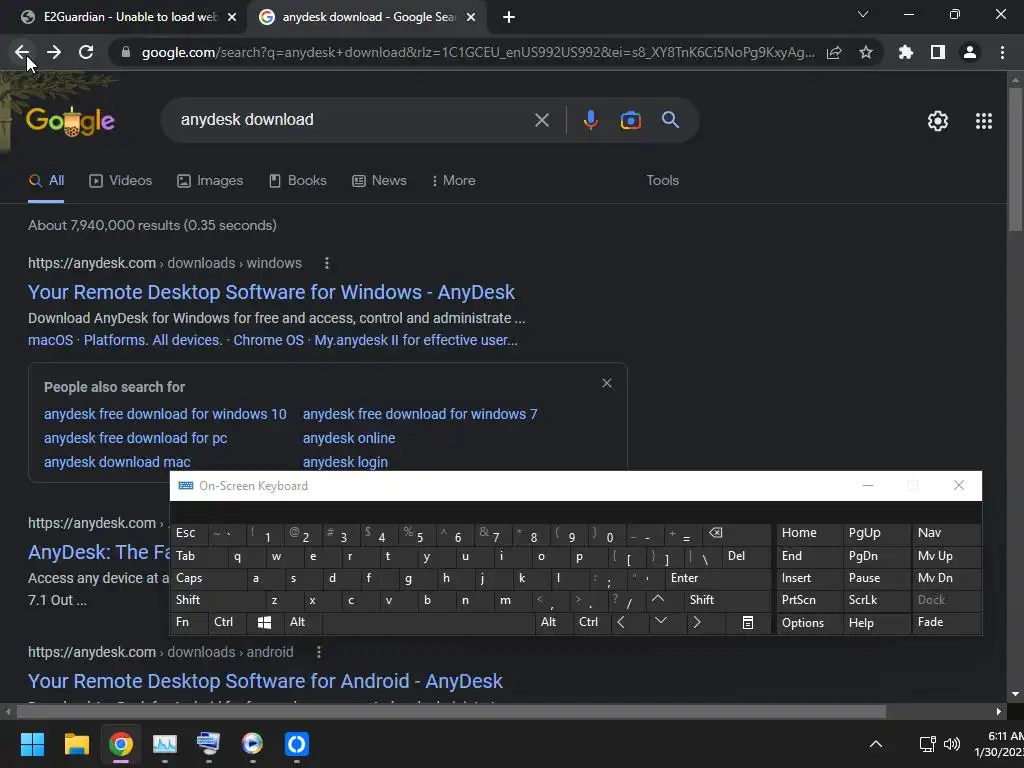Submit search with the magnifier icon
Image resolution: width=1024 pixels, height=768 pixels.
tap(670, 120)
